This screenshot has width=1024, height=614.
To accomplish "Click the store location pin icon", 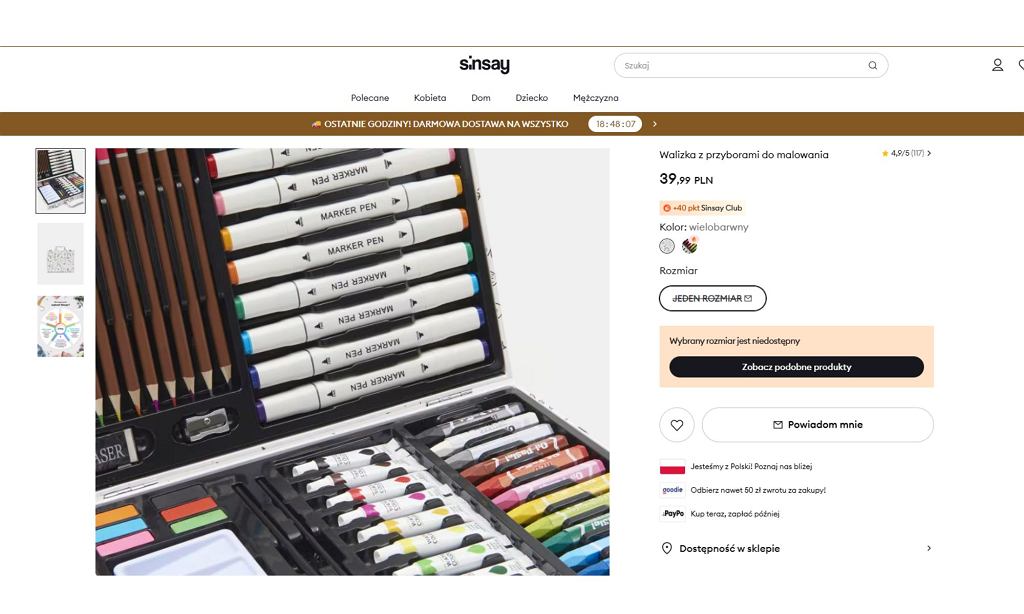I will [667, 548].
